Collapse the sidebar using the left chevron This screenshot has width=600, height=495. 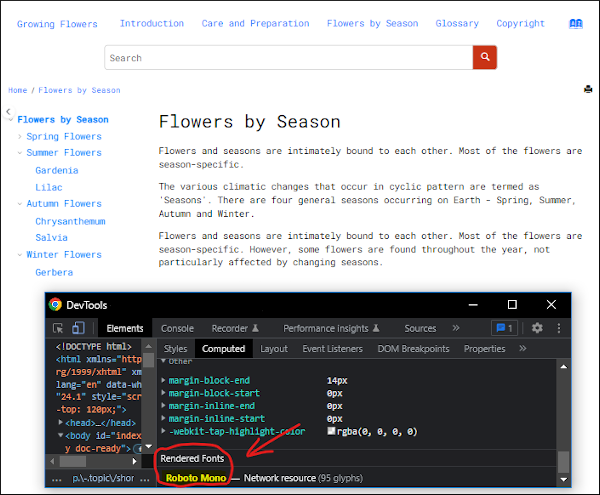pyautogui.click(x=8, y=112)
